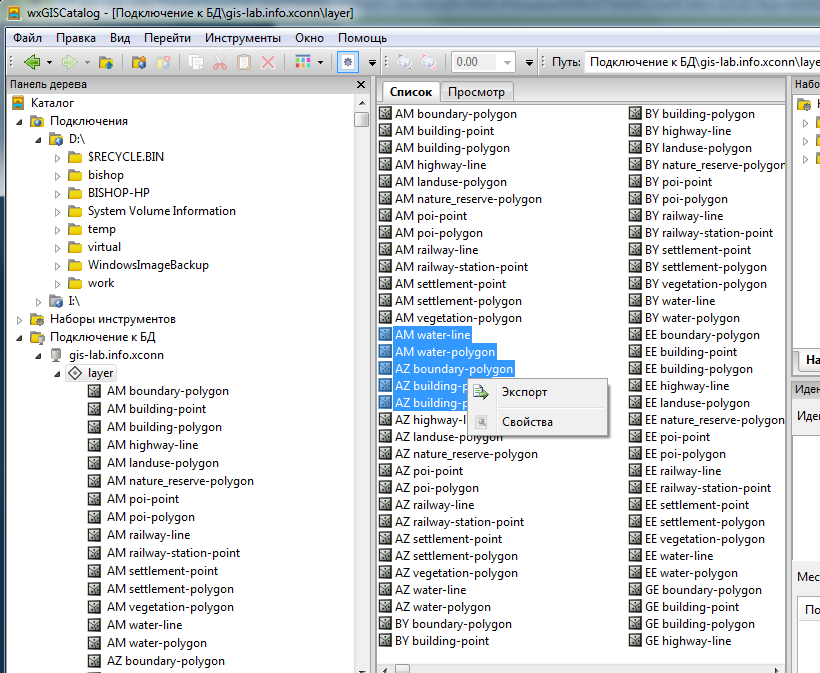Click the AM boundary-polygon list icon
820x673 pixels.
click(x=385, y=113)
